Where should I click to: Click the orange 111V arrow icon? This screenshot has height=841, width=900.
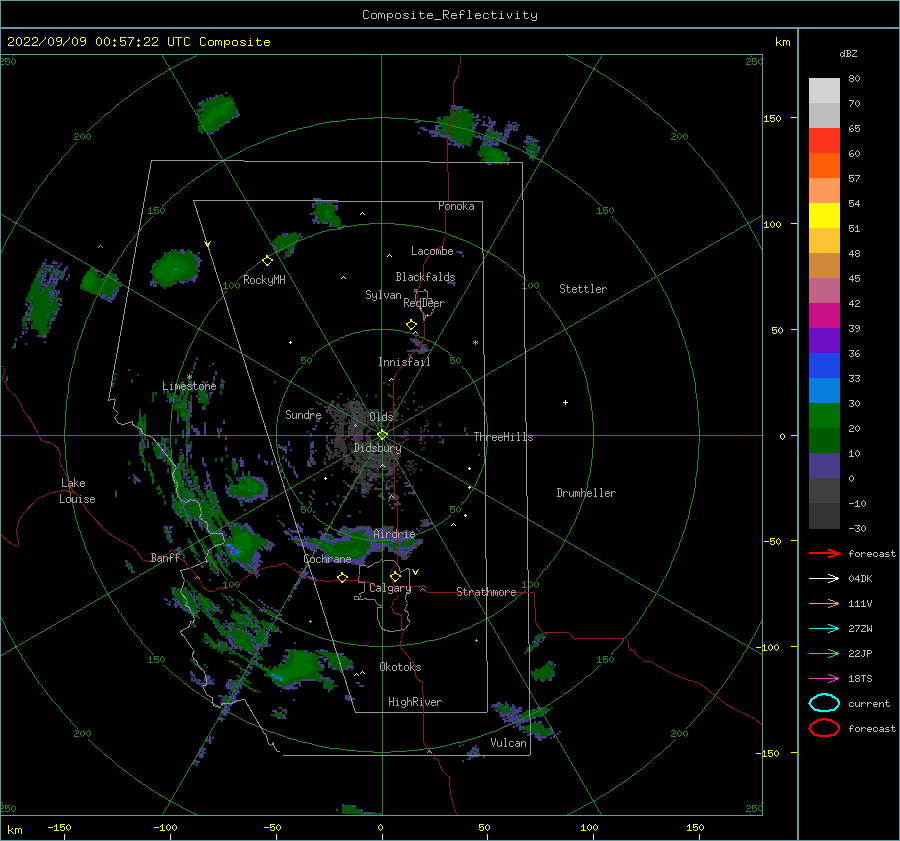824,603
